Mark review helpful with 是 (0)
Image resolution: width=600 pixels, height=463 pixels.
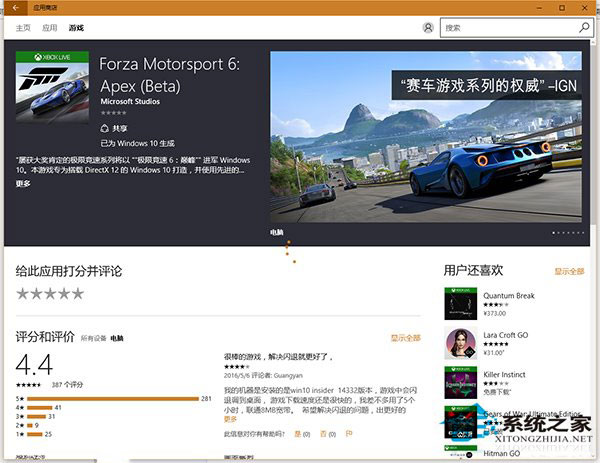coord(302,434)
